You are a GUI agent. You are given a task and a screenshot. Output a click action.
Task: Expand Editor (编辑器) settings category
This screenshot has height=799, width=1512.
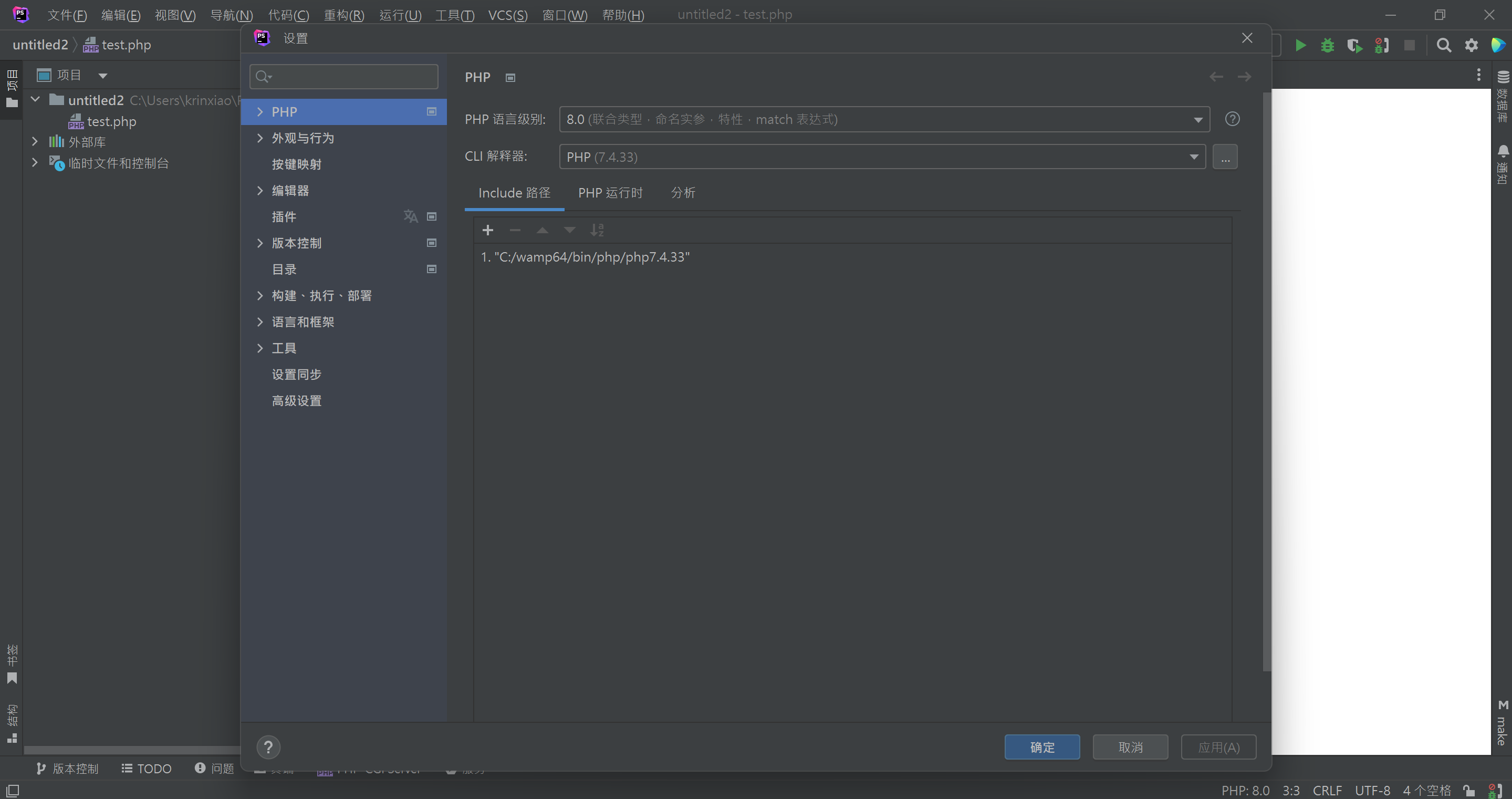260,190
